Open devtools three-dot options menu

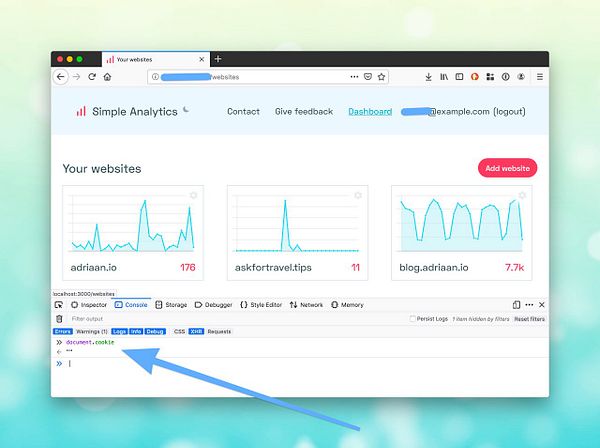pos(529,305)
